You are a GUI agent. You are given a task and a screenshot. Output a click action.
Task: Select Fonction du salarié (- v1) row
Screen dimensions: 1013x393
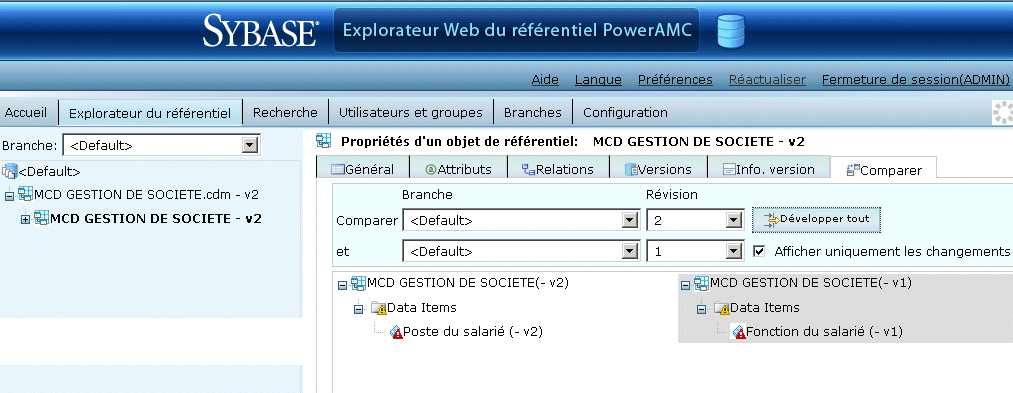point(824,332)
